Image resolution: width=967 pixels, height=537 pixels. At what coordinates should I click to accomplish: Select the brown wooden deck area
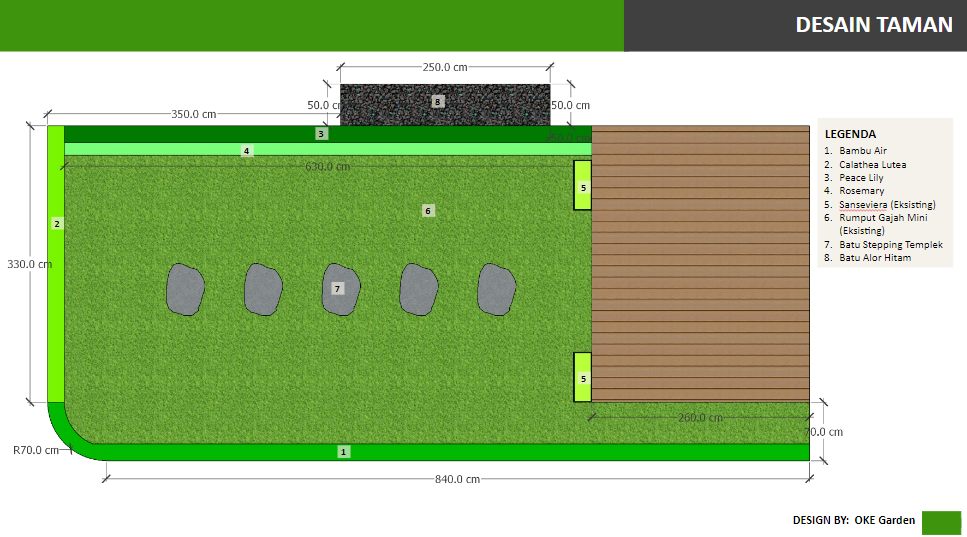701,264
